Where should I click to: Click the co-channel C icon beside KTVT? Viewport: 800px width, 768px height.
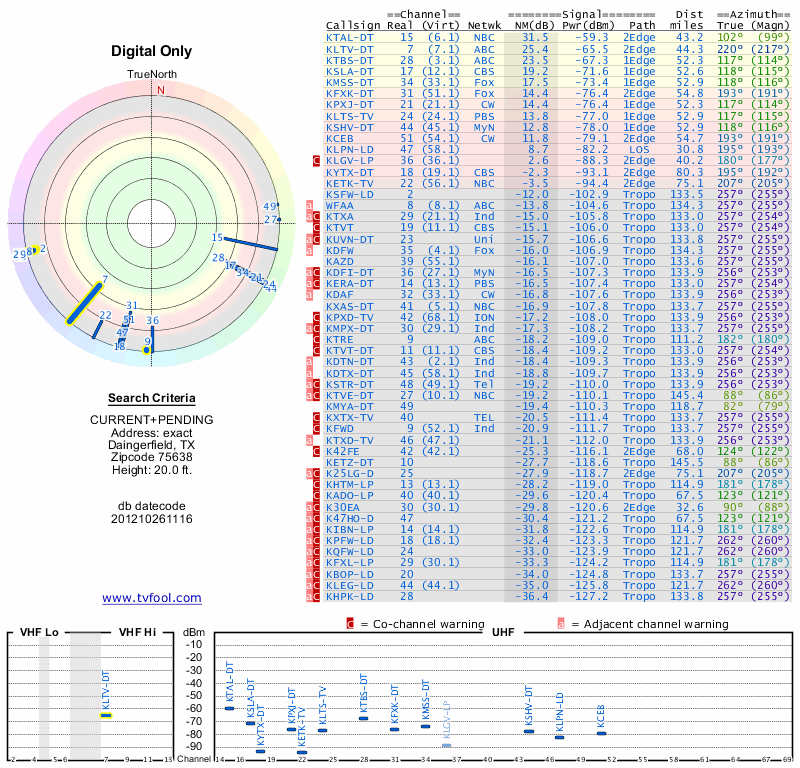click(316, 228)
